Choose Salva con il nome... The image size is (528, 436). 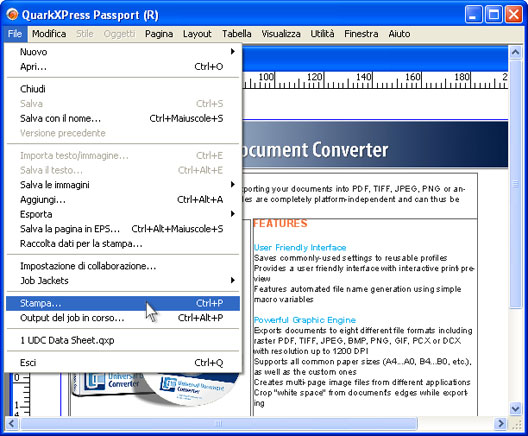(123, 119)
